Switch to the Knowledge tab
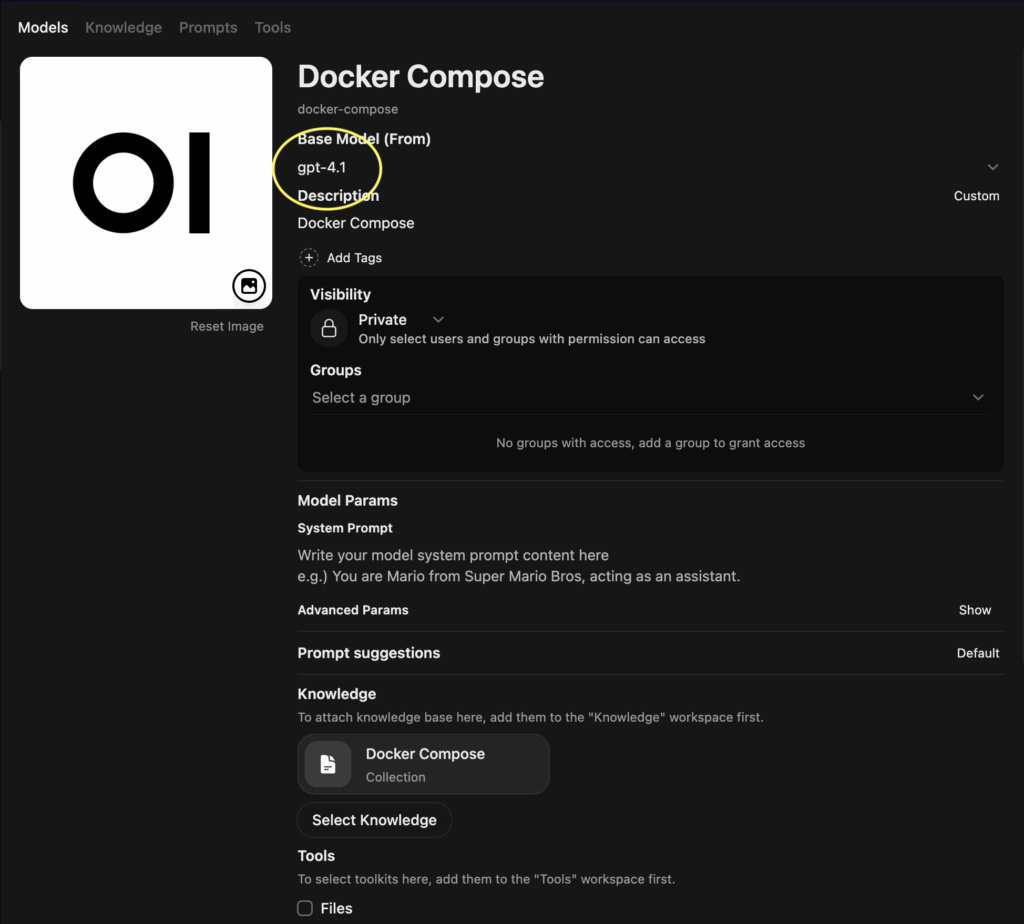The width and height of the screenshot is (1024, 924). [x=123, y=27]
